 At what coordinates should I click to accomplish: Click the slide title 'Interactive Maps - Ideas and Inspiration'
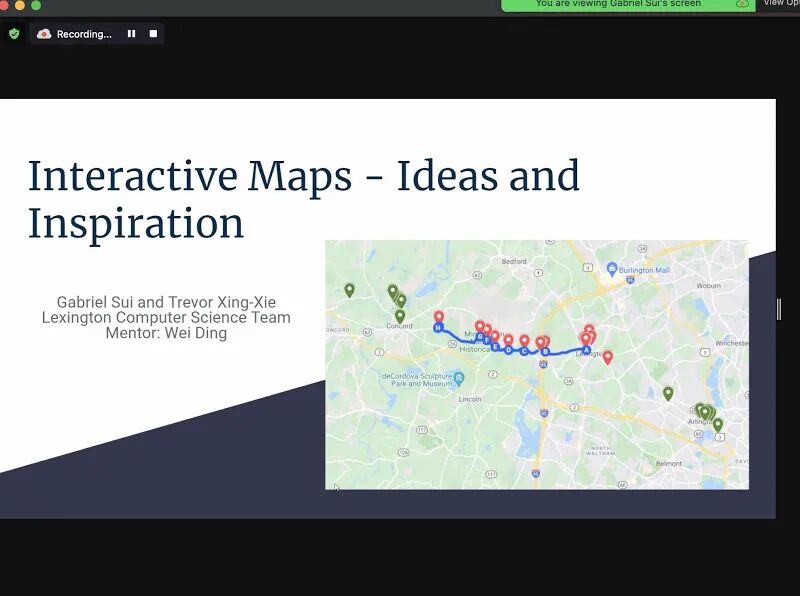tap(304, 199)
